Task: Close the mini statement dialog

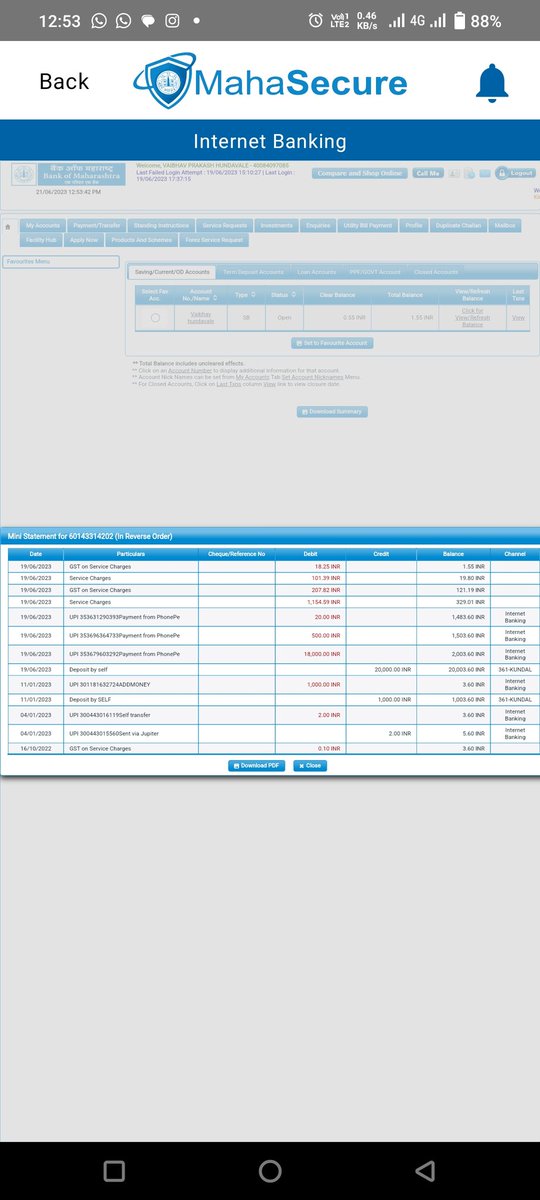Action: (310, 765)
